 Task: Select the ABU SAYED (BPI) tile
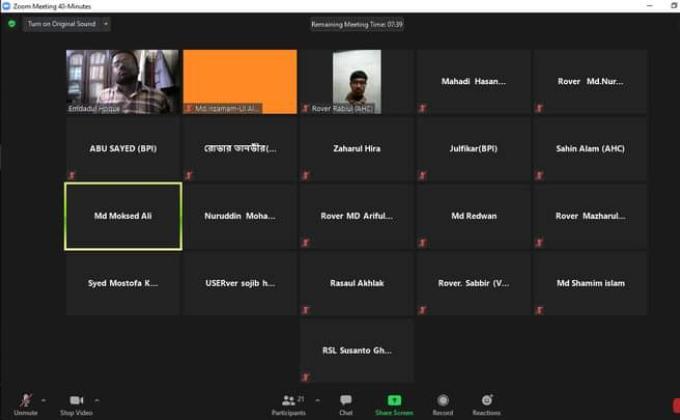coord(123,149)
